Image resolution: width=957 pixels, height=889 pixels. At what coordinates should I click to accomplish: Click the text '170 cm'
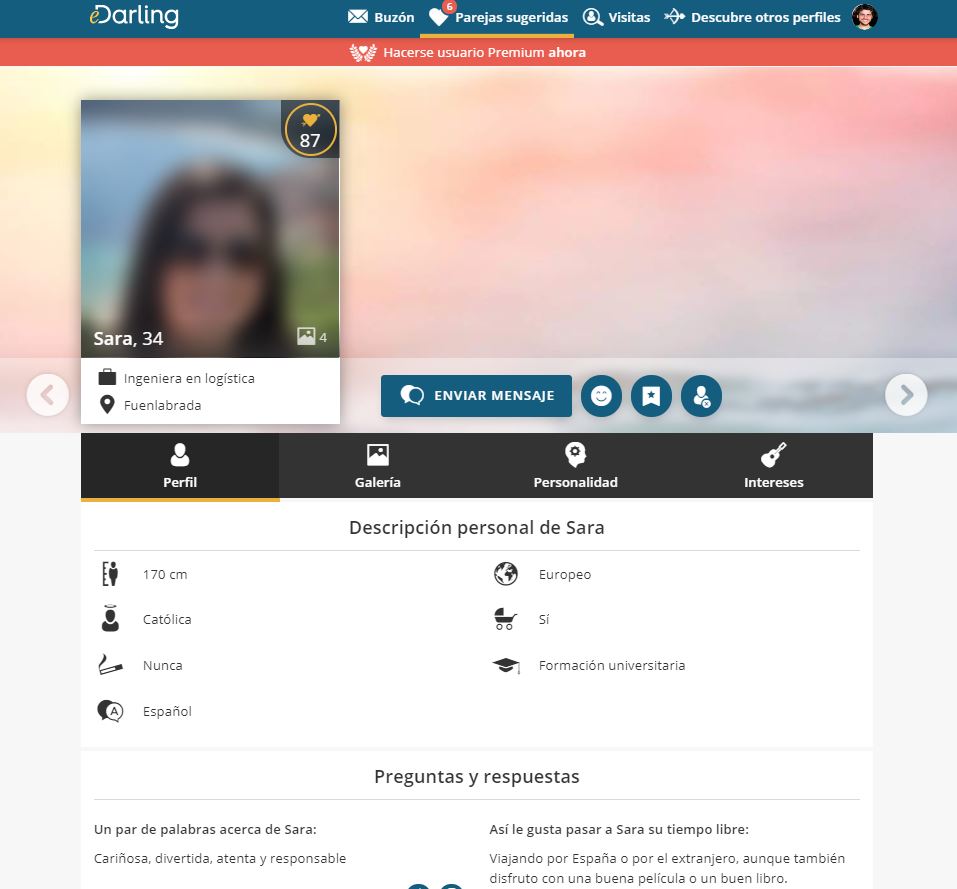pos(165,575)
